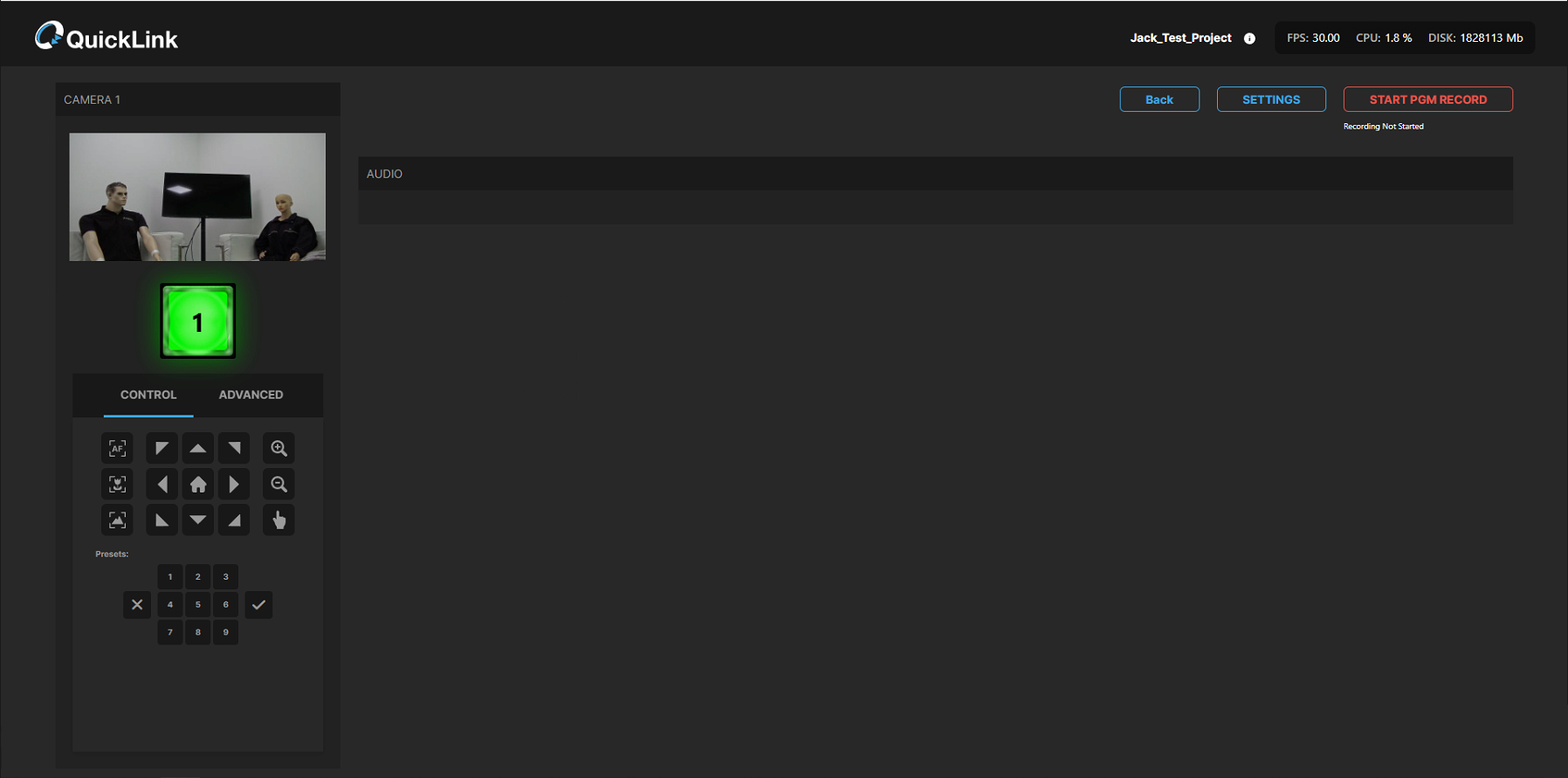Click the macro (flower) focus icon
The height and width of the screenshot is (778, 1568).
[117, 484]
